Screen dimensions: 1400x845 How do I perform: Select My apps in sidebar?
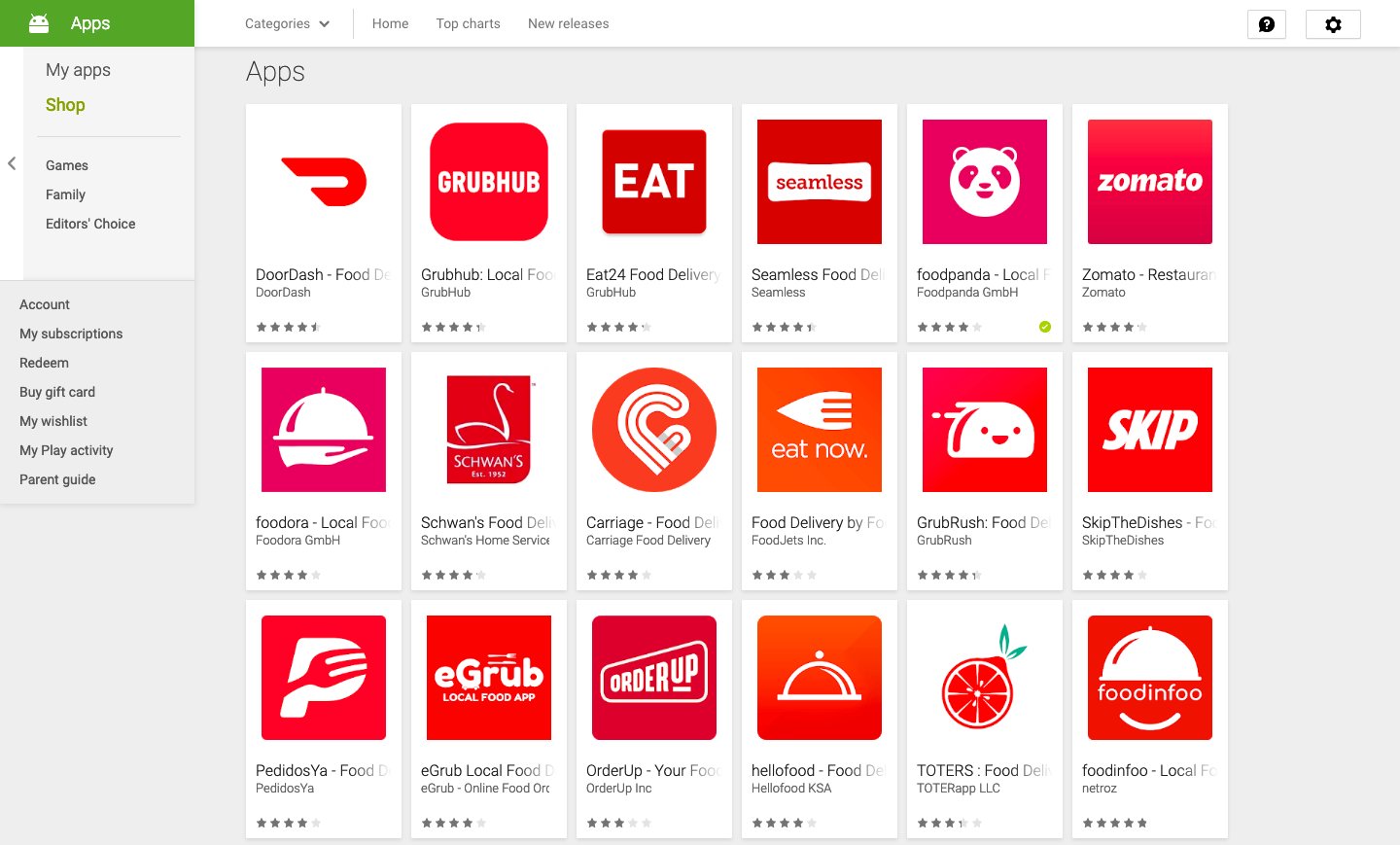click(x=78, y=70)
